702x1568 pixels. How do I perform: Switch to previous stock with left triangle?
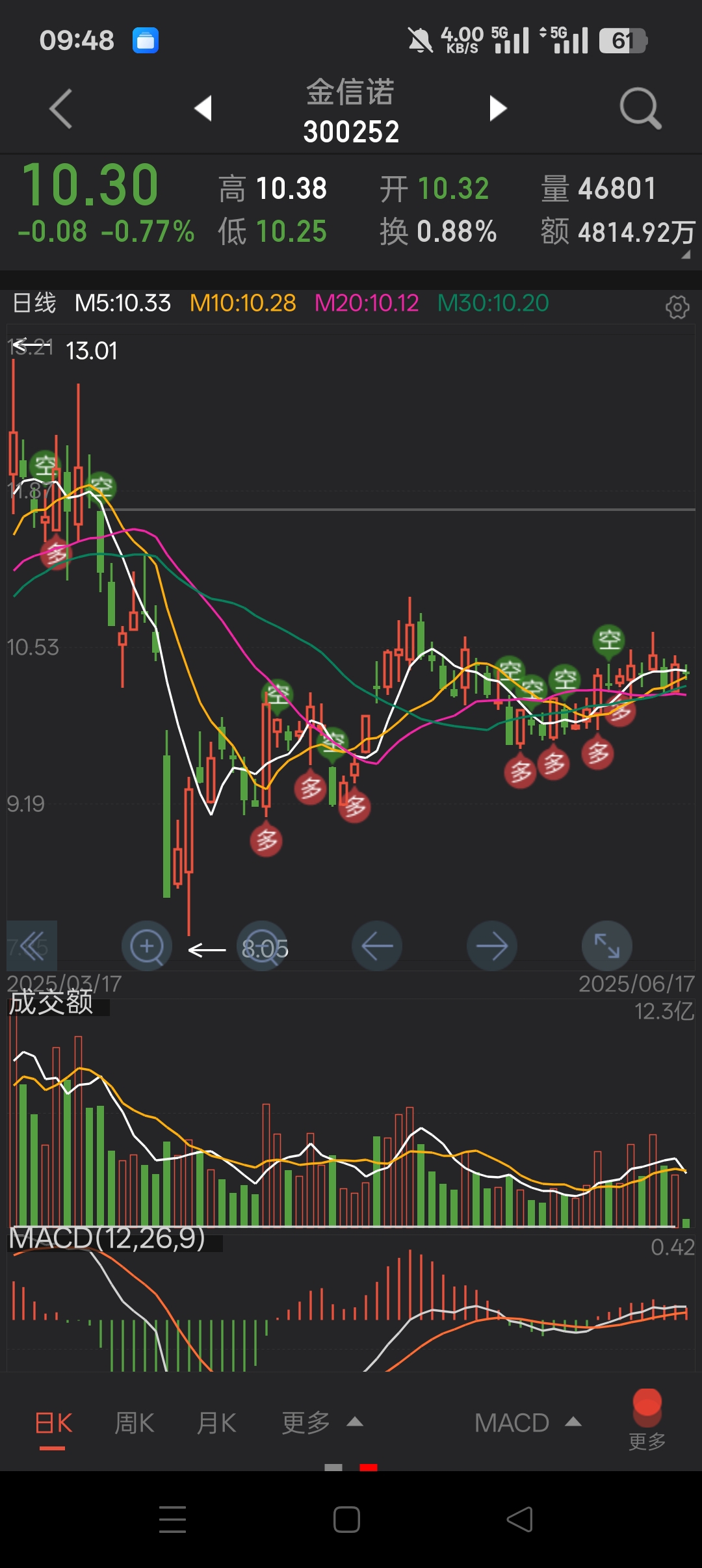[203, 108]
